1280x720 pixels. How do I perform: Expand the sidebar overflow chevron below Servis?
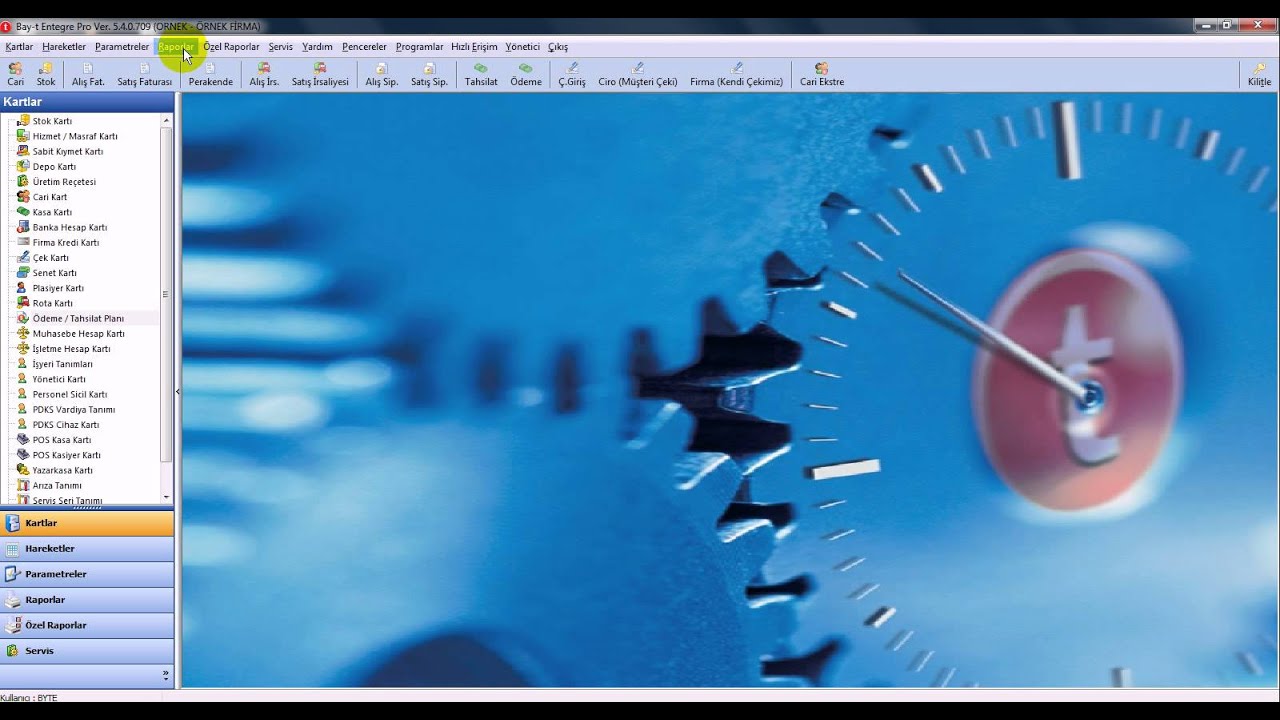coord(166,675)
